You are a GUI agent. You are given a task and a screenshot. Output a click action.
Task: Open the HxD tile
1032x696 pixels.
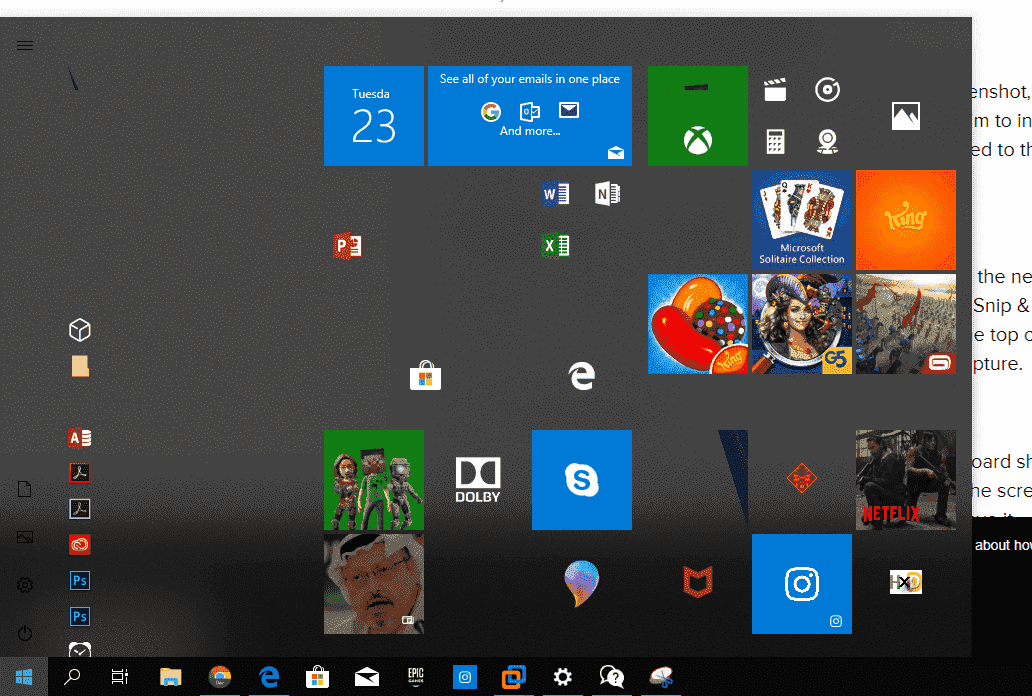pos(906,582)
